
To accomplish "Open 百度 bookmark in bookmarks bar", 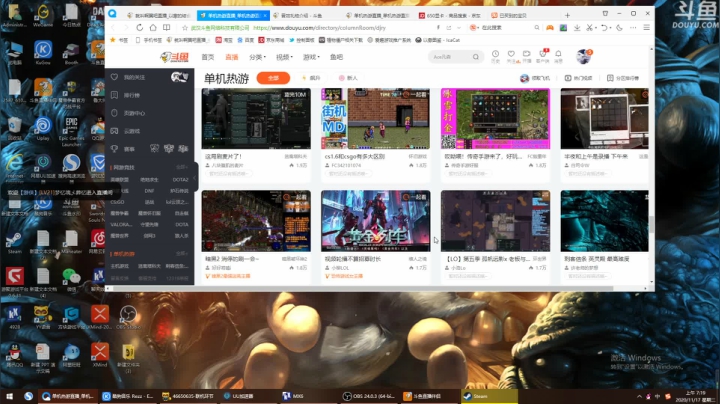I will 246,40.
